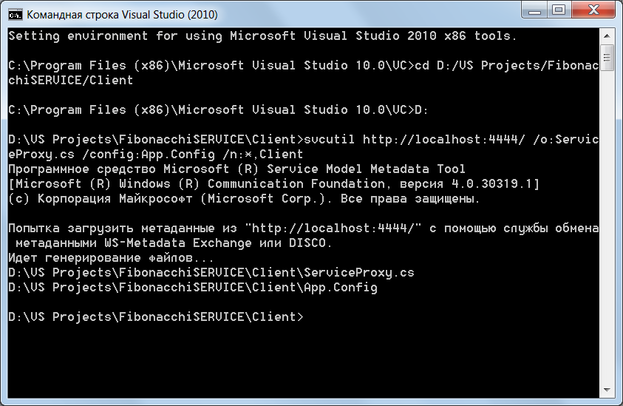
Task: Minimize the Visual Studio command prompt window
Action: [532, 12]
